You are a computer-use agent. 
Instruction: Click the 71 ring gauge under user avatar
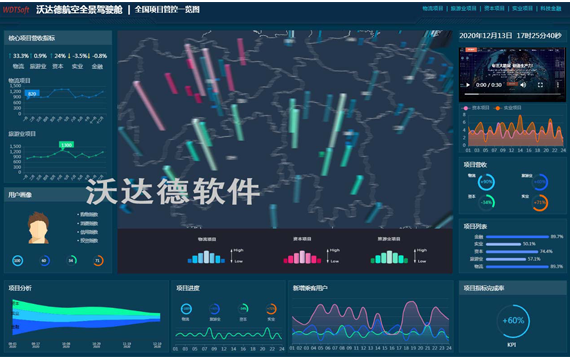(x=97, y=260)
